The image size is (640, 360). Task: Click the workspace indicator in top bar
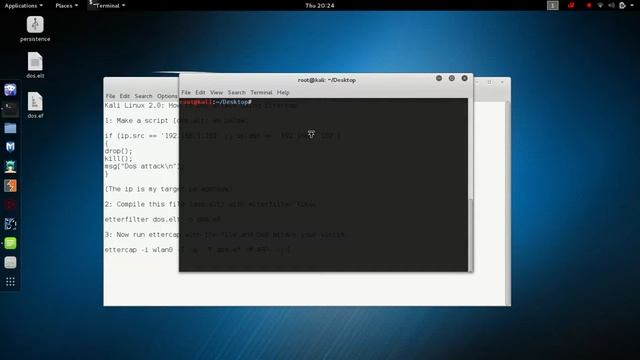pyautogui.click(x=553, y=5)
